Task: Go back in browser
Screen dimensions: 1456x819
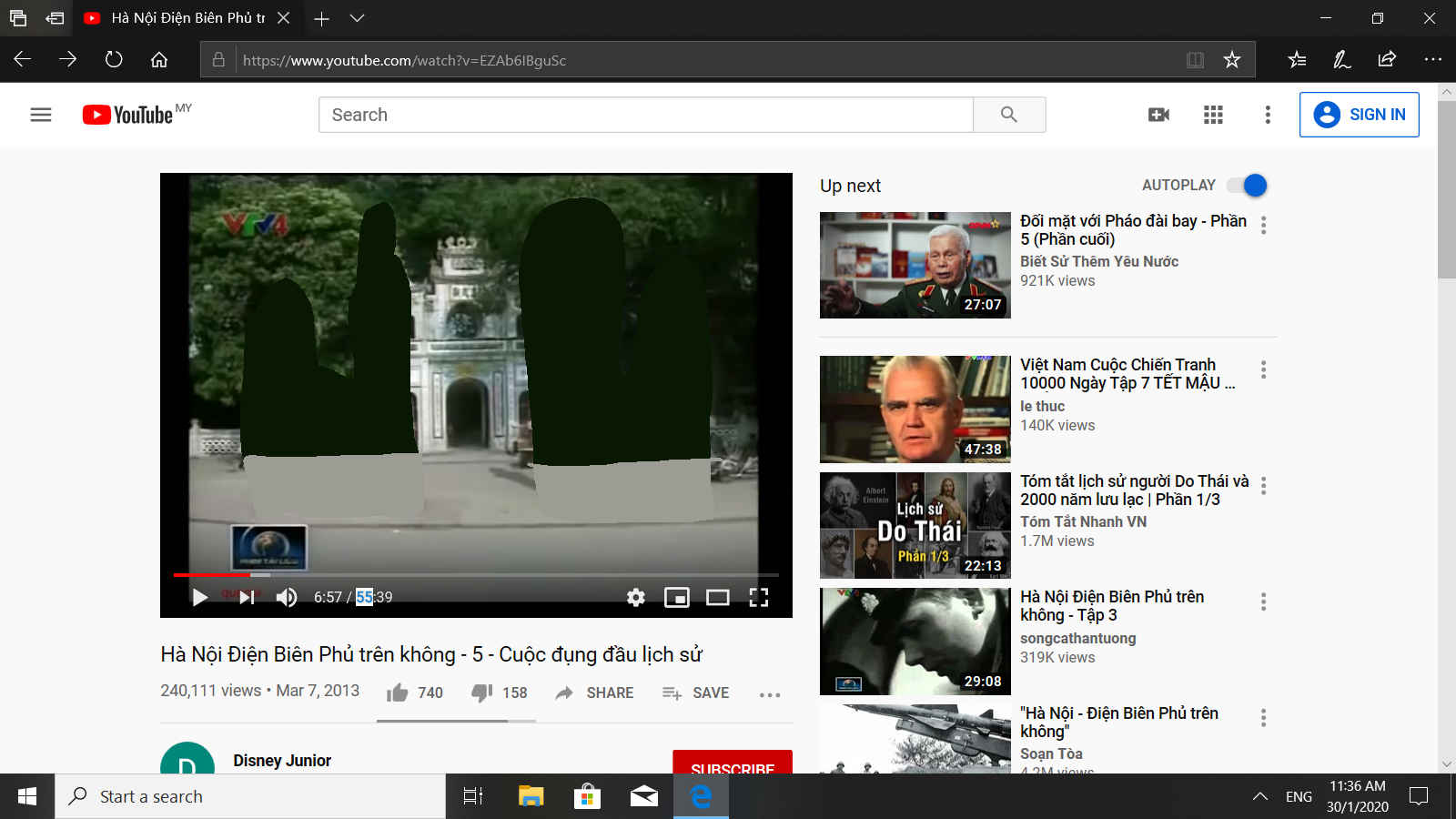Action: 23,59
